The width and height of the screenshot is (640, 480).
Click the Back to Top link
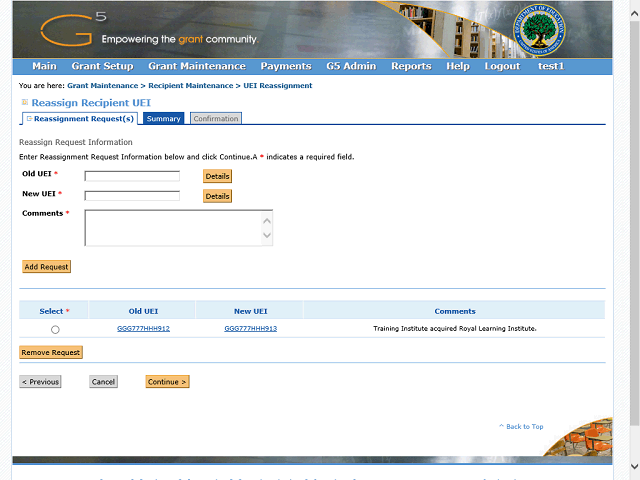coord(521,427)
